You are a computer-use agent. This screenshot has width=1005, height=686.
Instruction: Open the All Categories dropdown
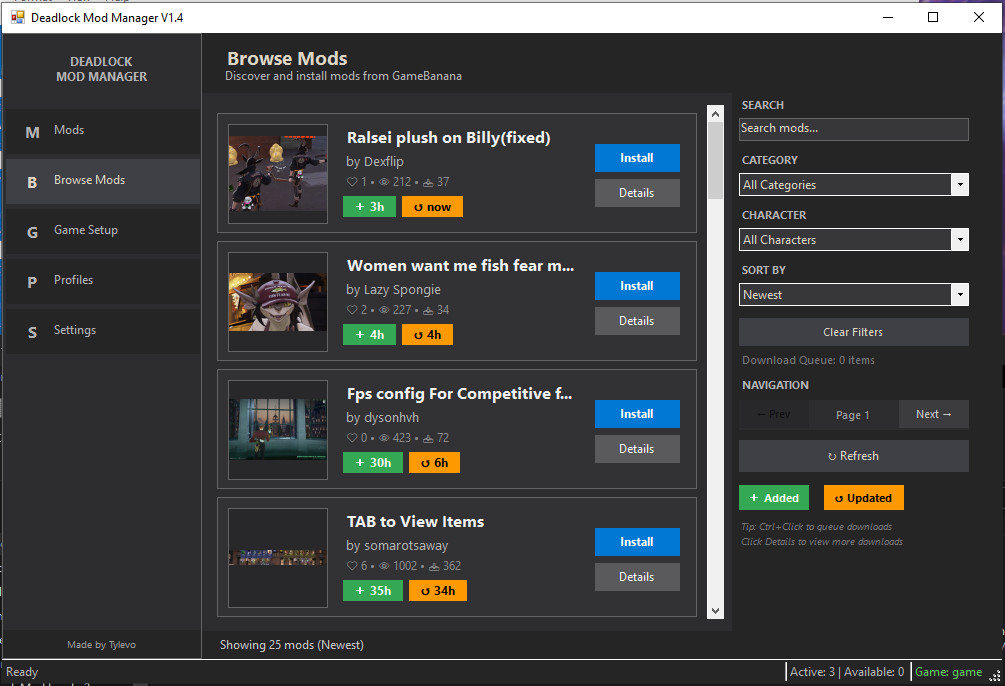click(x=853, y=184)
